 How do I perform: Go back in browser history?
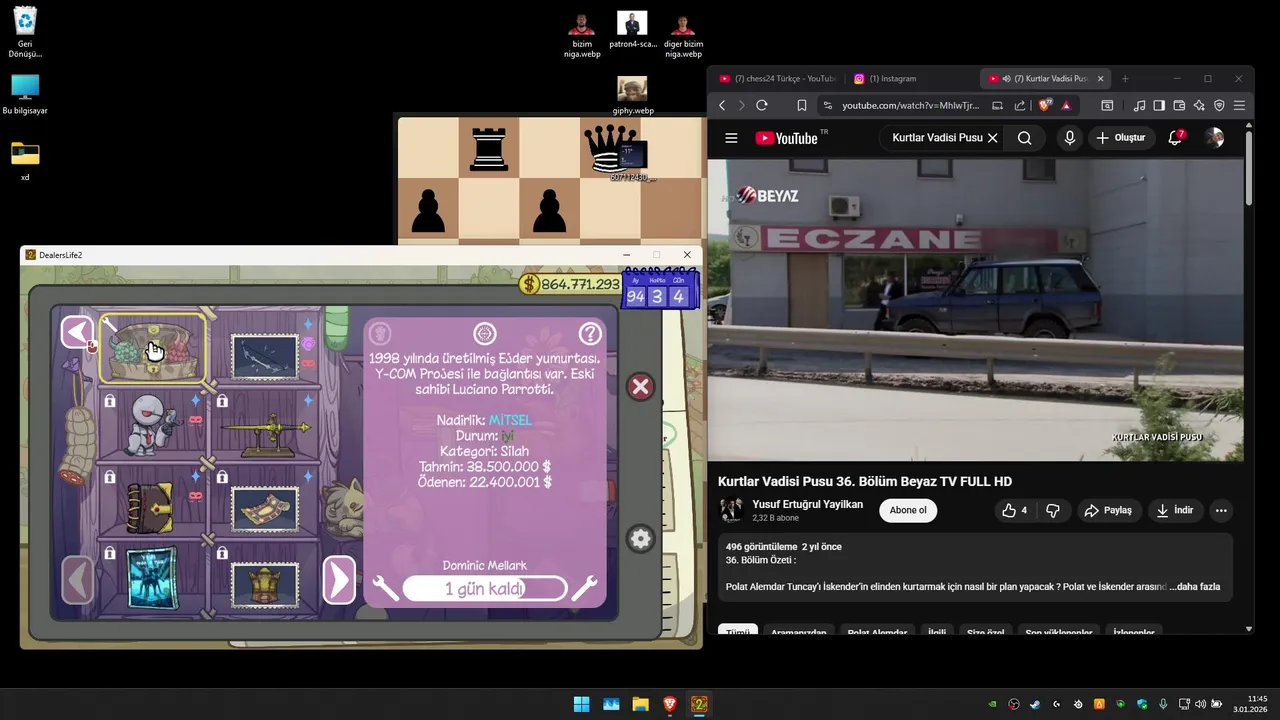722,105
